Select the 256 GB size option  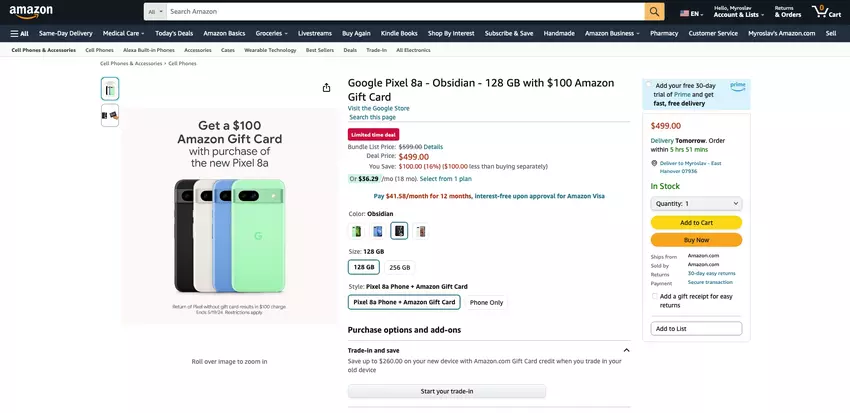399,267
